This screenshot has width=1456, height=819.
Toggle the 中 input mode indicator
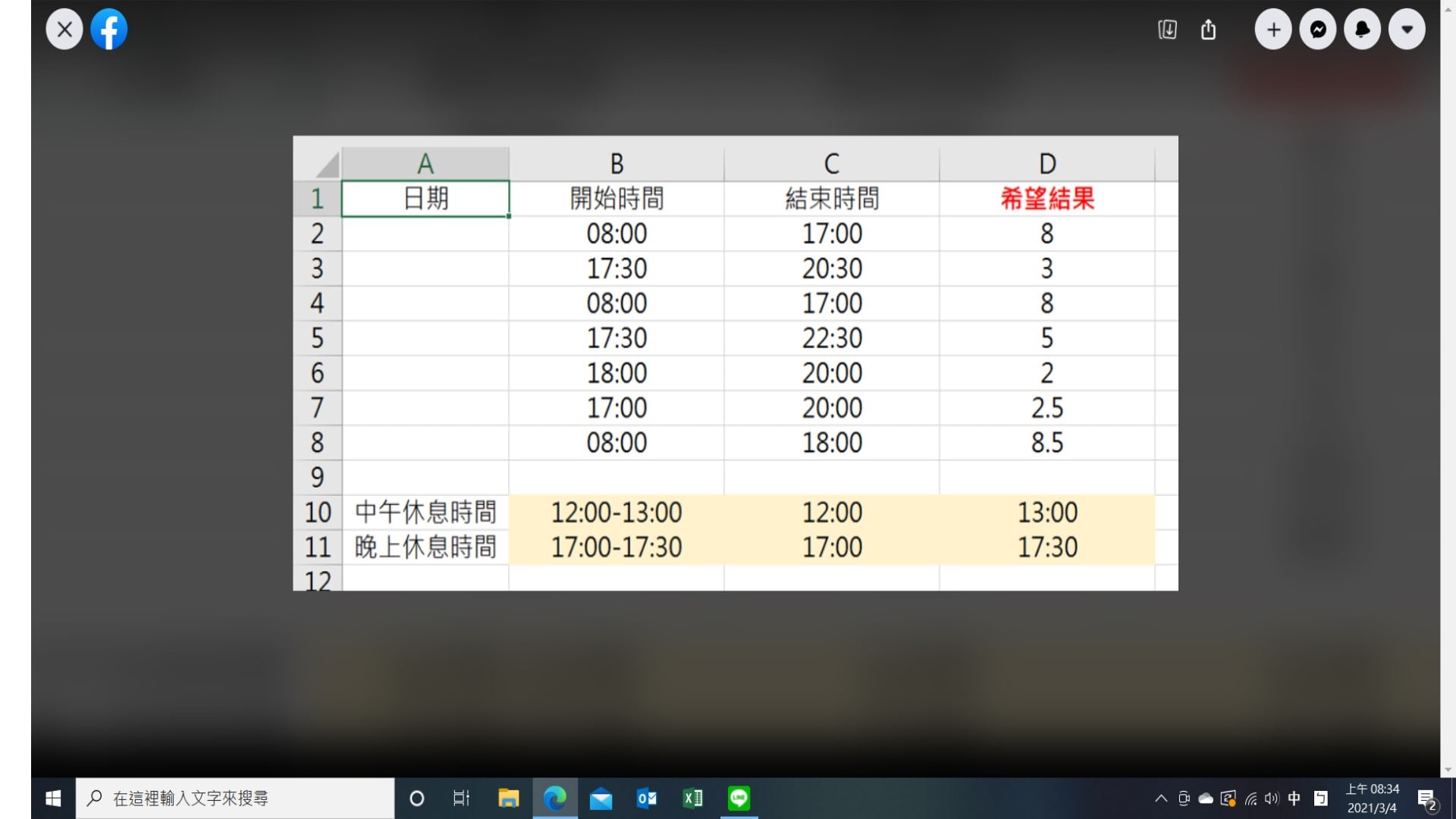pos(1294,799)
